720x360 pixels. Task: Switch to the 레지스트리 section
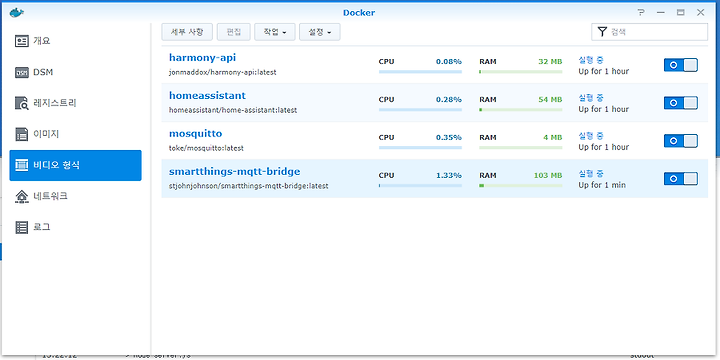point(75,103)
